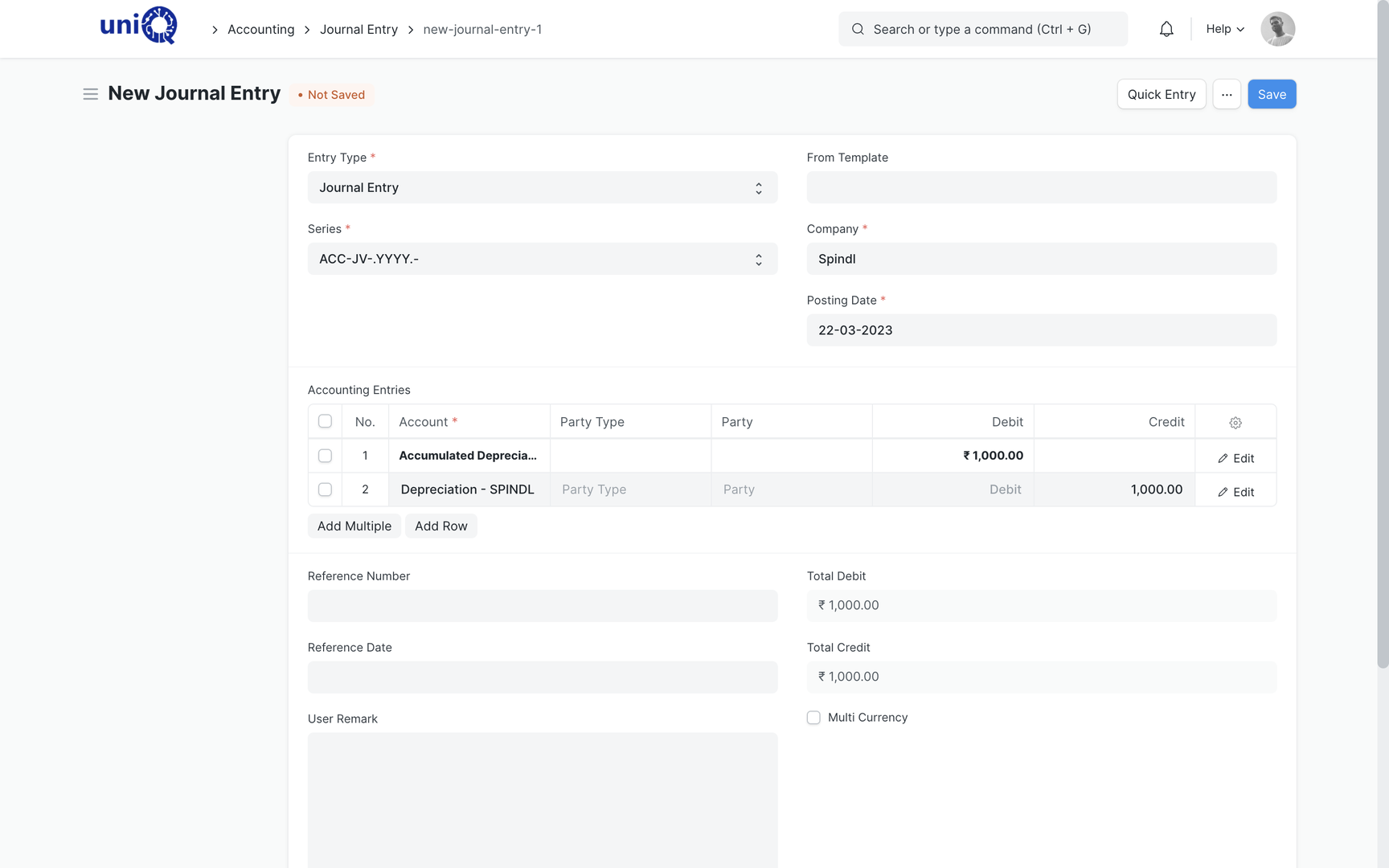The image size is (1389, 868).
Task: Expand the Help menu
Action: (x=1225, y=29)
